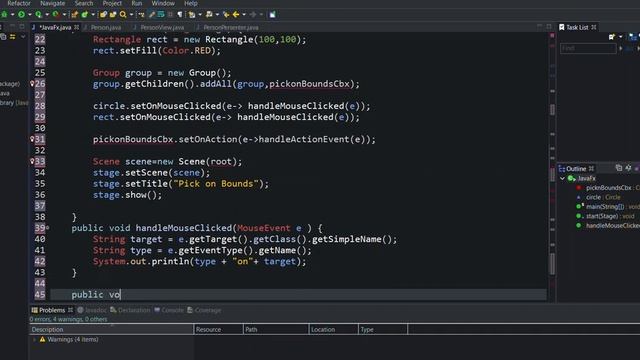Click the Open Type toolbar icon
Viewport: 640px width, 360px height.
pos(103,15)
